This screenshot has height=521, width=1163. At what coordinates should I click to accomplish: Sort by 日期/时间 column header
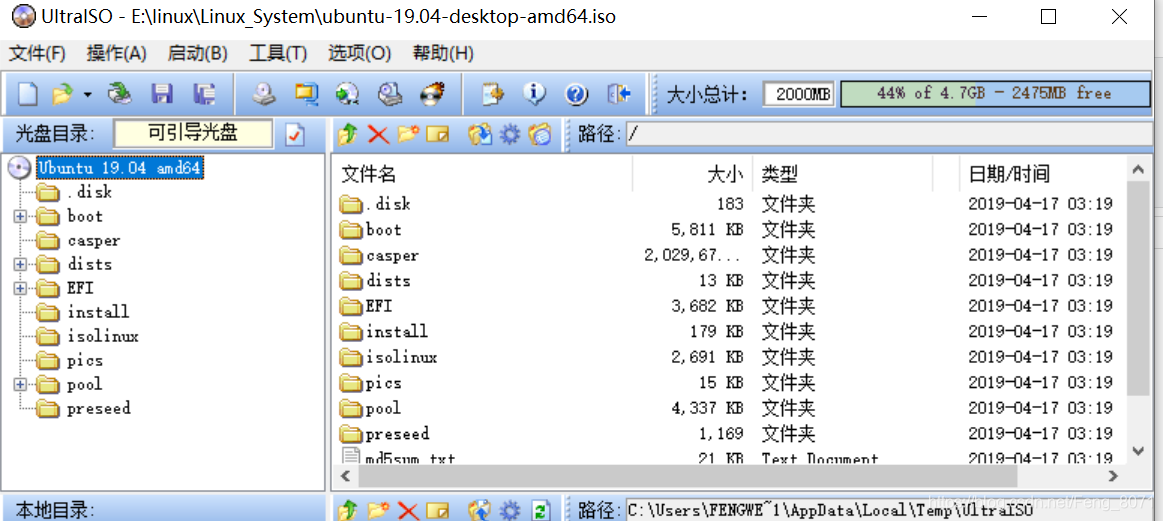1043,174
